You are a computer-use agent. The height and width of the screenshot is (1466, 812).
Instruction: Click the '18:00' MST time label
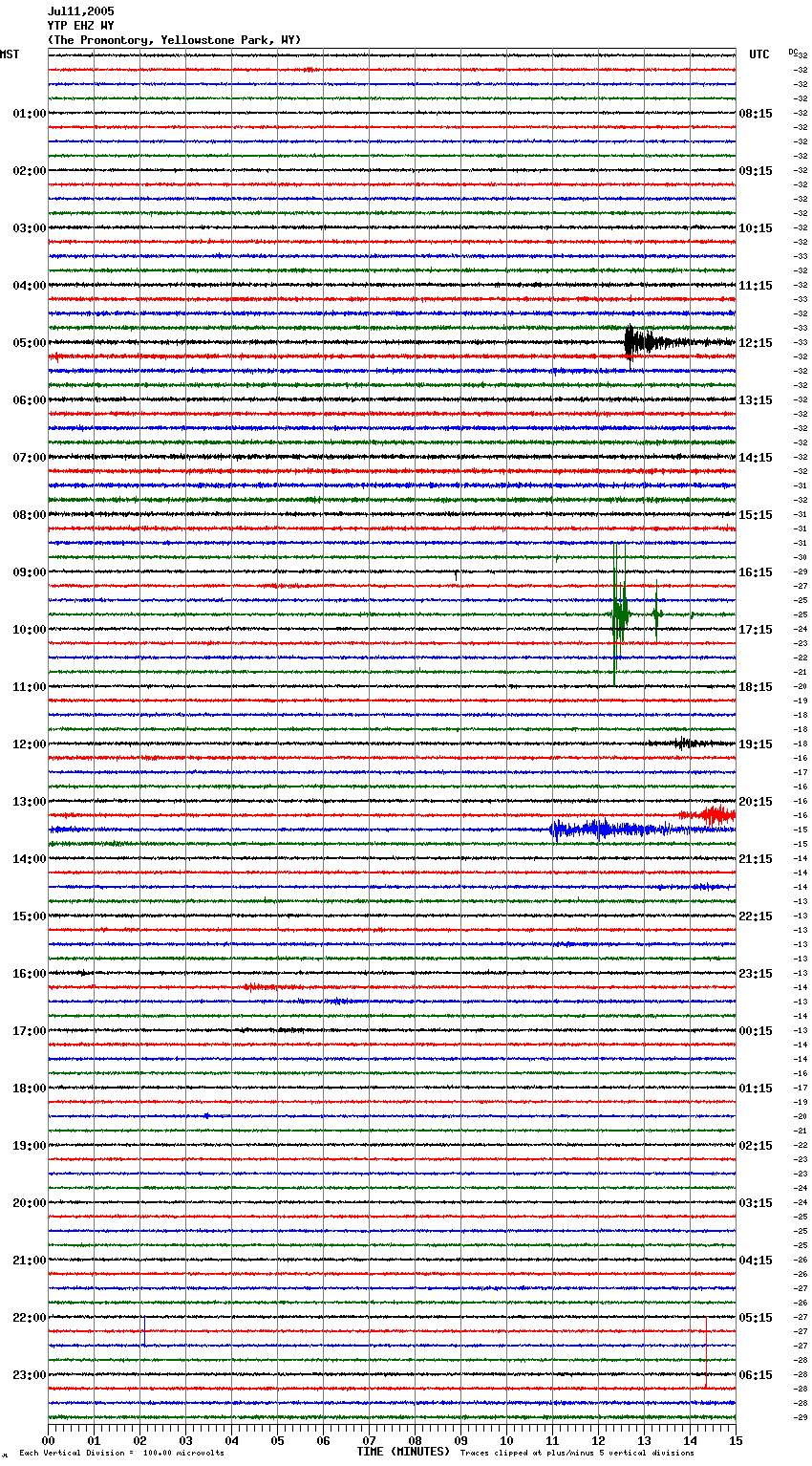point(30,1089)
